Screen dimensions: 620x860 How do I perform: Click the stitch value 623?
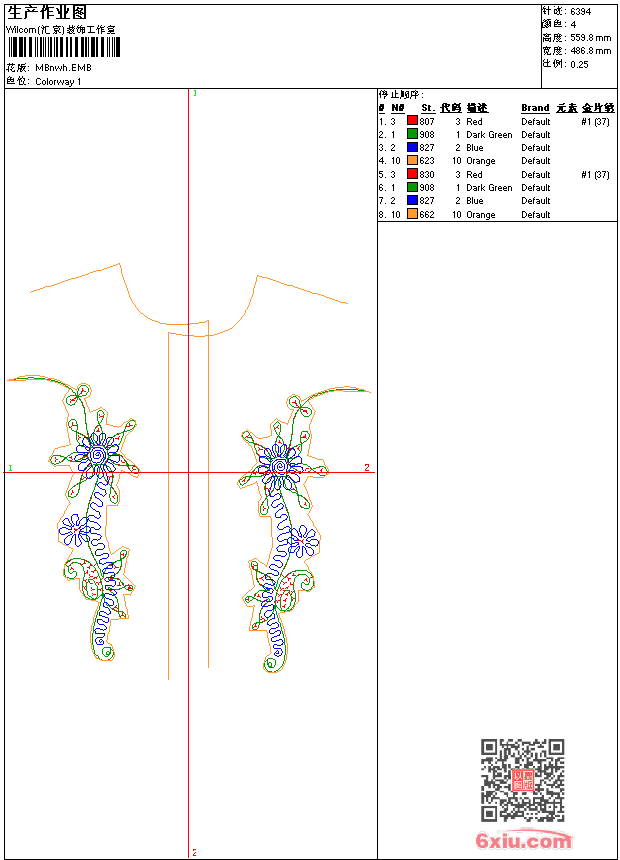(427, 161)
